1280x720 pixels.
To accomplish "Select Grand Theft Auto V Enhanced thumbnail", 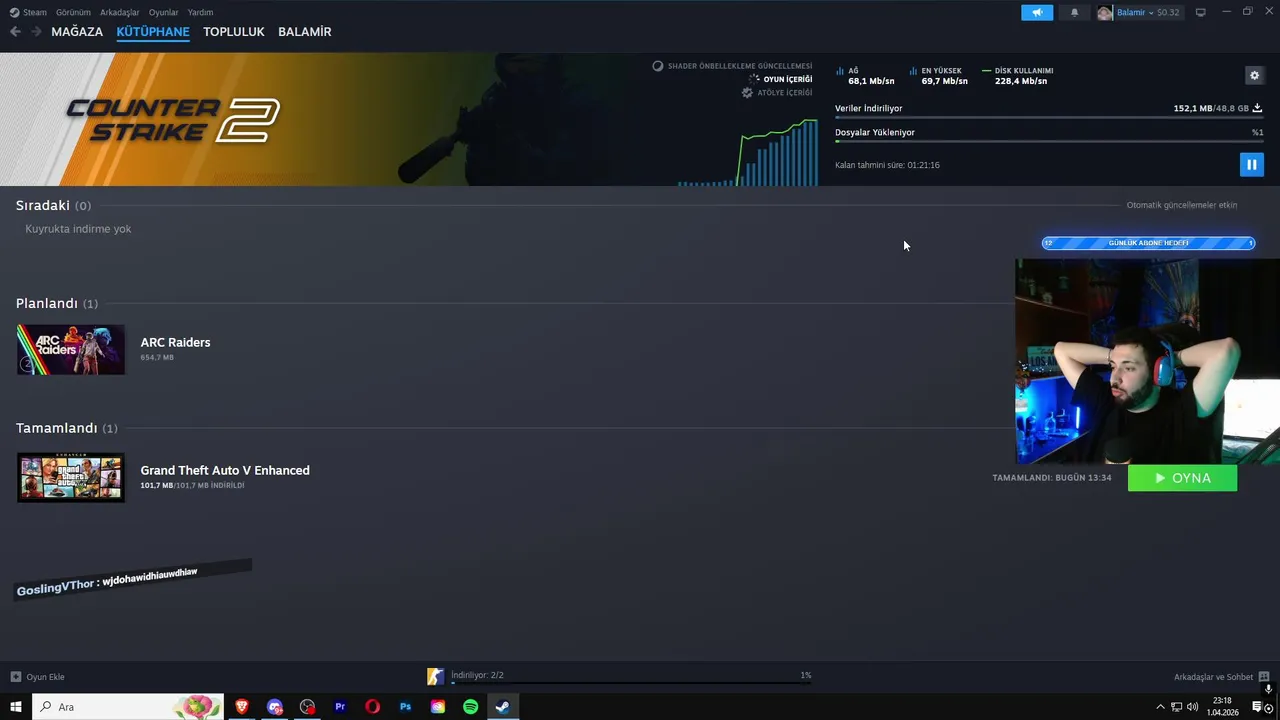I will point(71,477).
